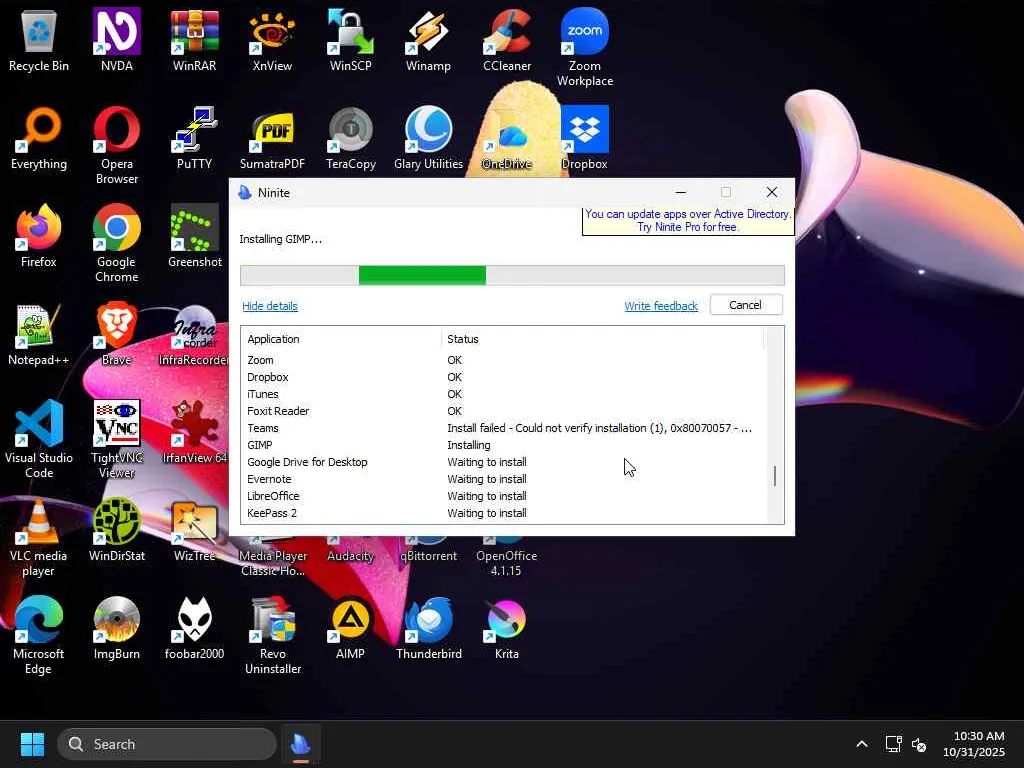Expand the system tray hidden icons chevron
Image resolution: width=1024 pixels, height=768 pixels.
coord(862,744)
